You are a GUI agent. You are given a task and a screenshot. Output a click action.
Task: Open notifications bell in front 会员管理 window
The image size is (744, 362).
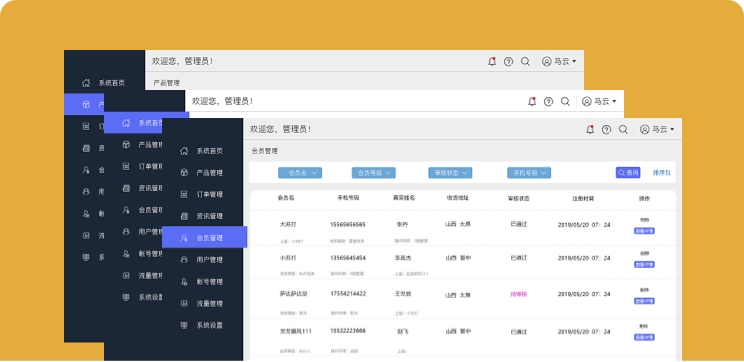[590, 130]
